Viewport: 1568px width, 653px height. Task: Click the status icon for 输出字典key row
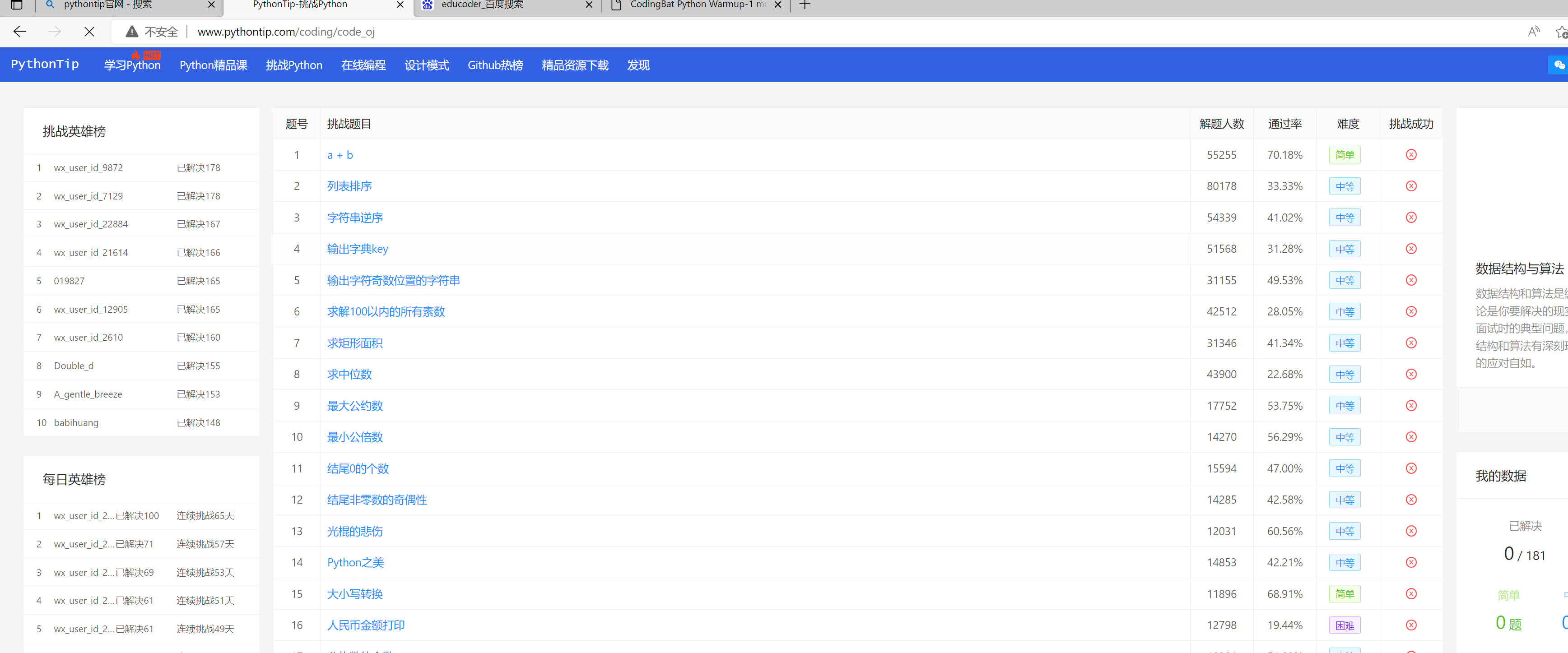click(x=1411, y=249)
